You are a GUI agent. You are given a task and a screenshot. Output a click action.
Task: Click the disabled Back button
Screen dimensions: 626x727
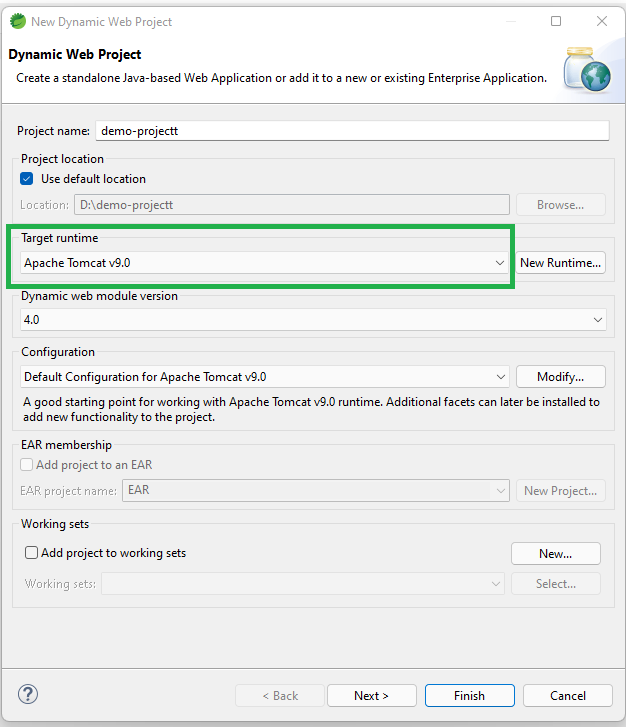280,695
